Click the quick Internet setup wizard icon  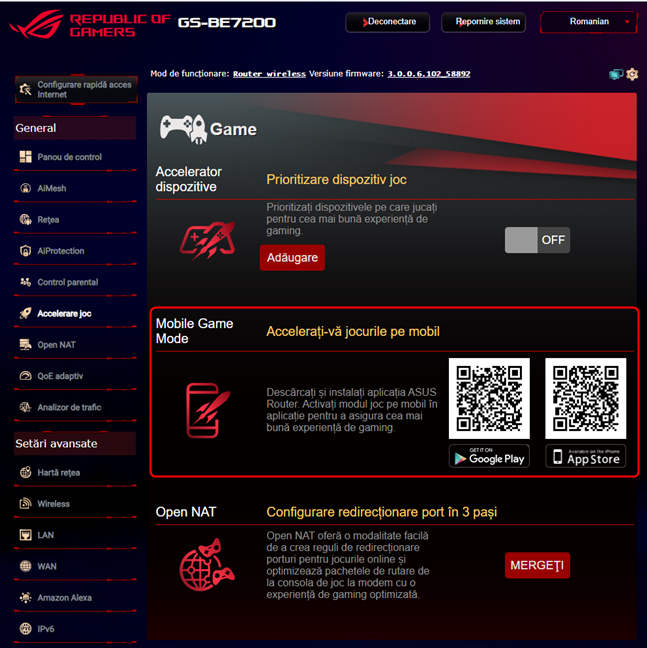[x=26, y=89]
